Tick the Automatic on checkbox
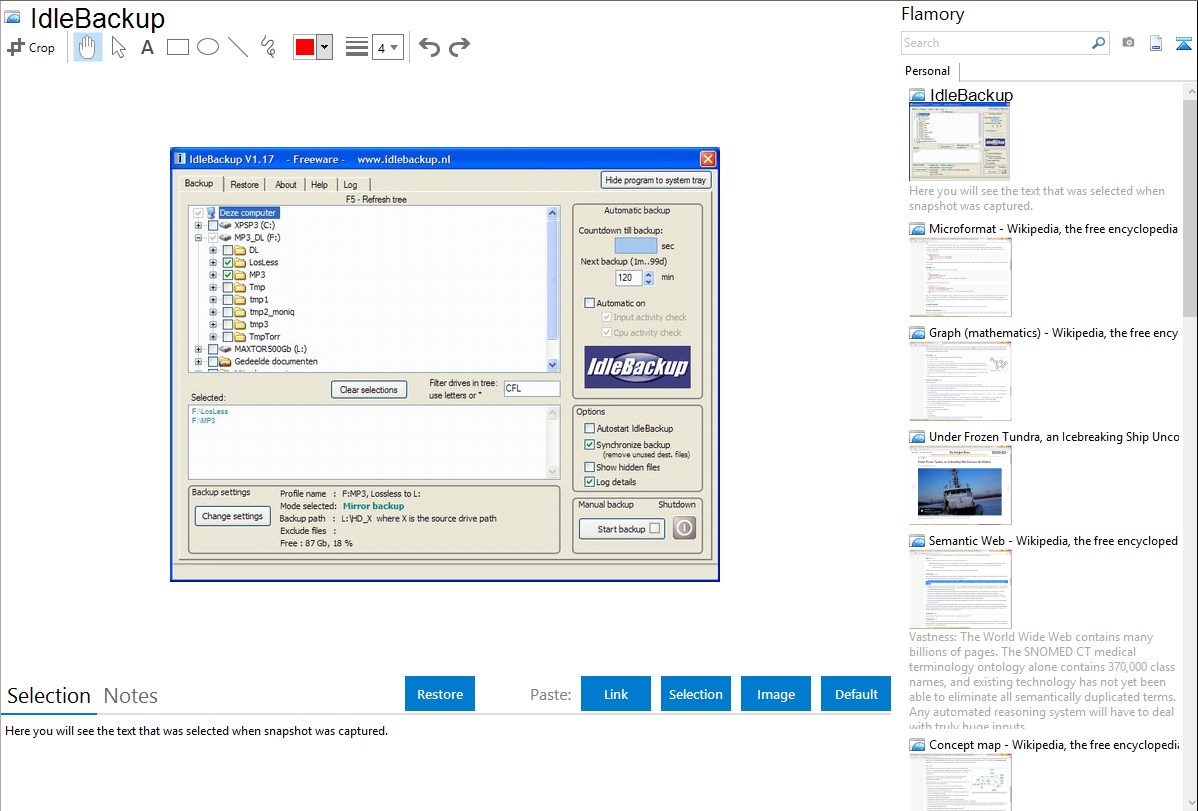1198x811 pixels. click(x=589, y=303)
